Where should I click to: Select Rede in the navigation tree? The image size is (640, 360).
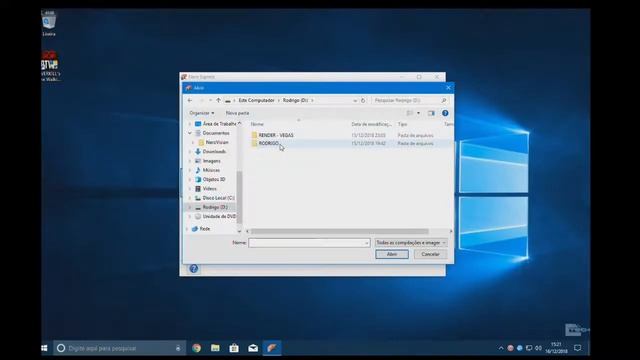[204, 229]
